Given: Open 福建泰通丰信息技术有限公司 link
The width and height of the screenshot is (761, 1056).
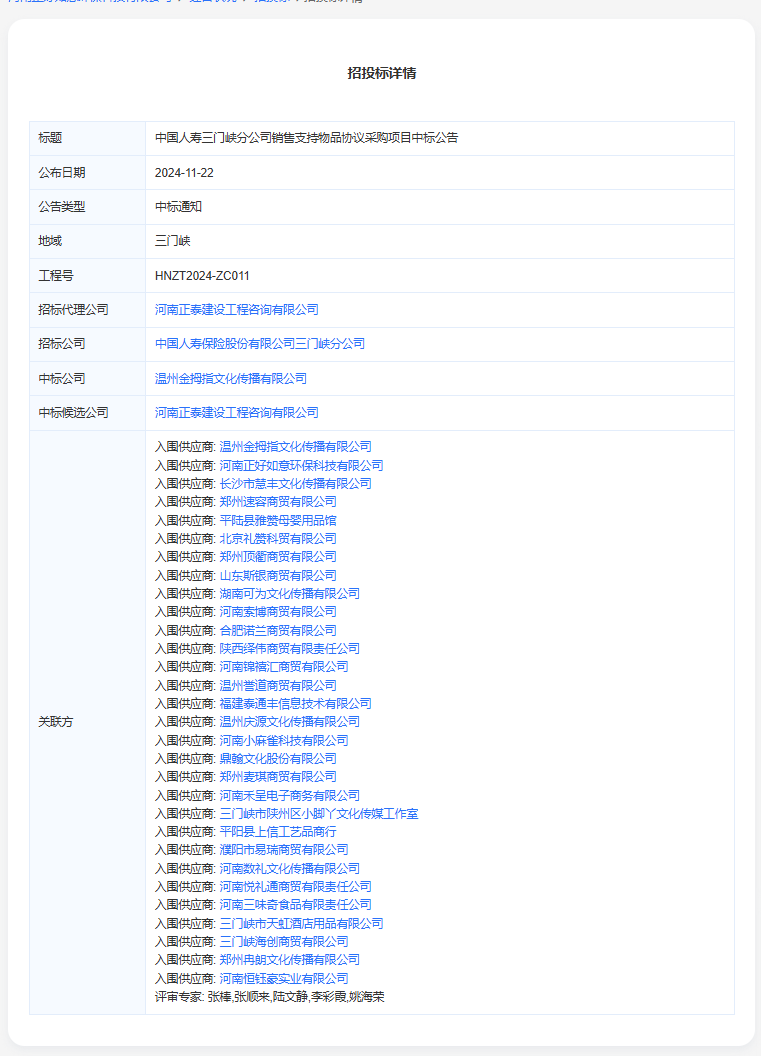Looking at the screenshot, I should (295, 704).
